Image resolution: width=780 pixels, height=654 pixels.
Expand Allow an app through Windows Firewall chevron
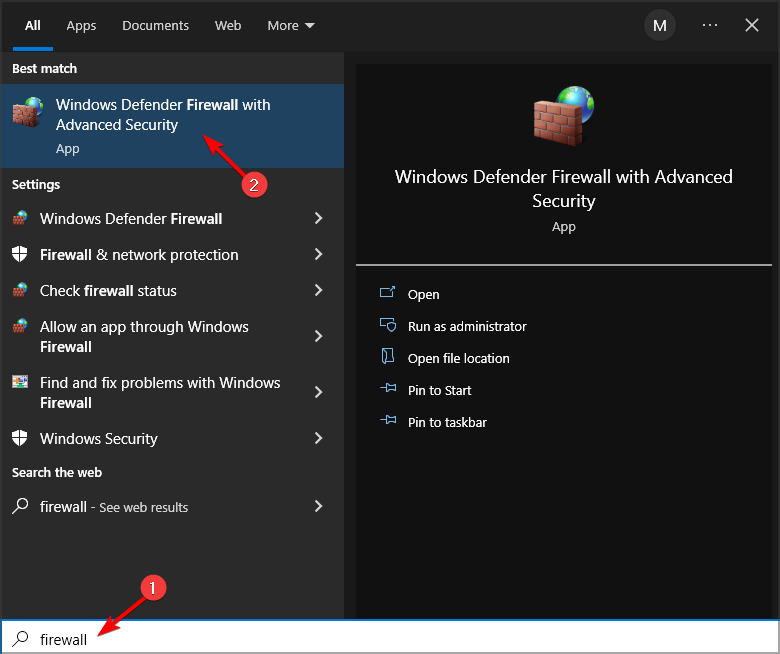click(318, 336)
